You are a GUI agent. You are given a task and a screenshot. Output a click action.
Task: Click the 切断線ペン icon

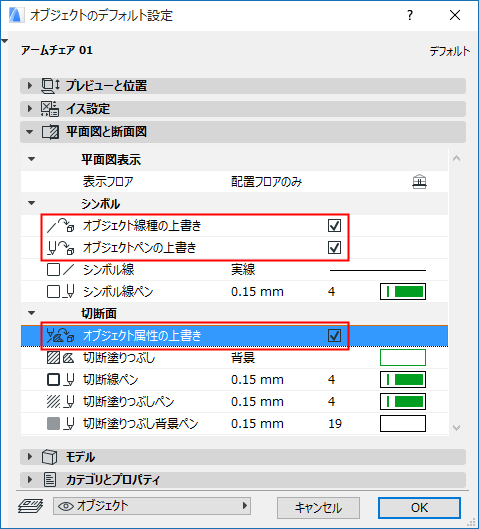(61, 380)
